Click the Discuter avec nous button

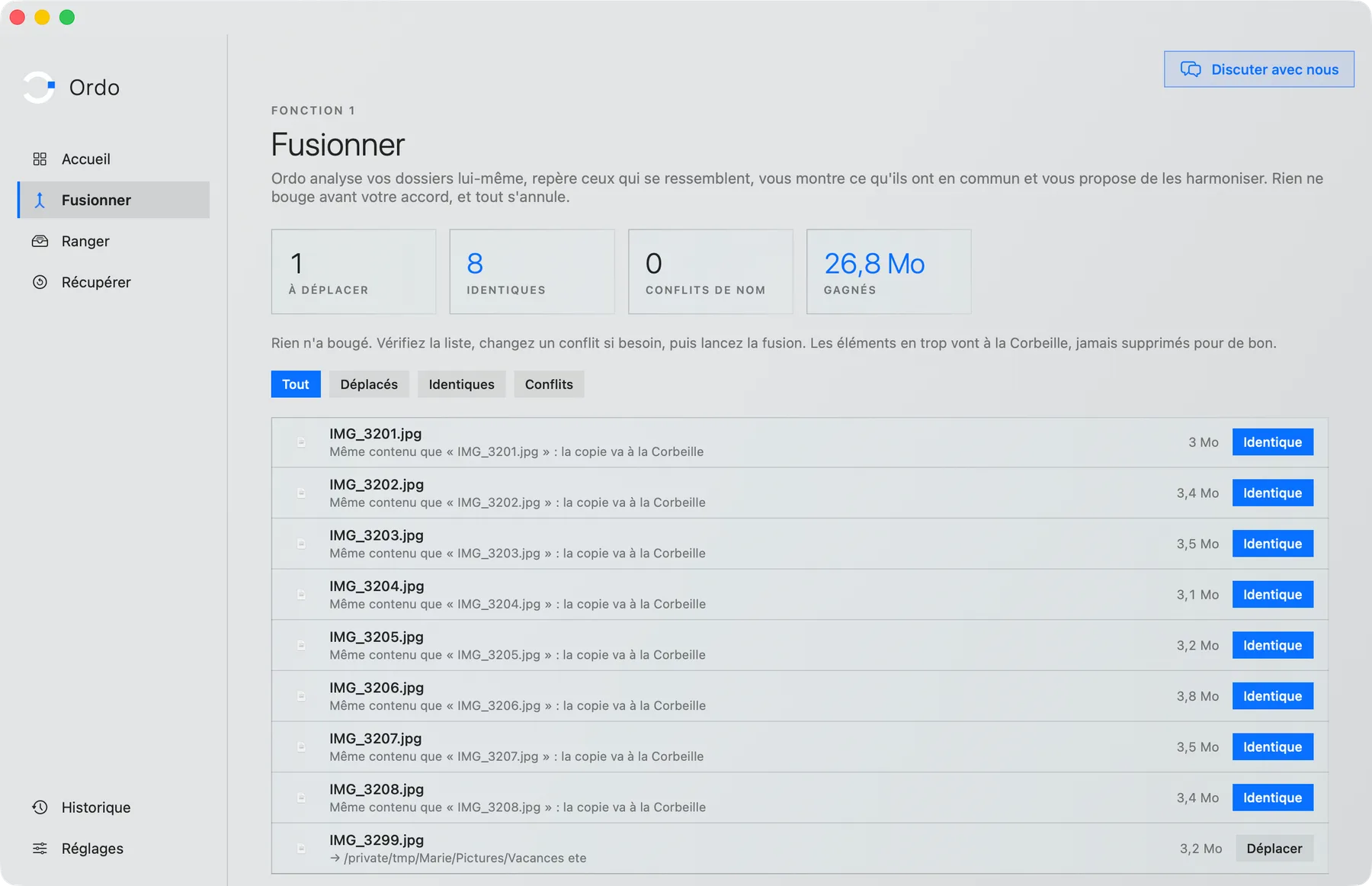point(1258,69)
